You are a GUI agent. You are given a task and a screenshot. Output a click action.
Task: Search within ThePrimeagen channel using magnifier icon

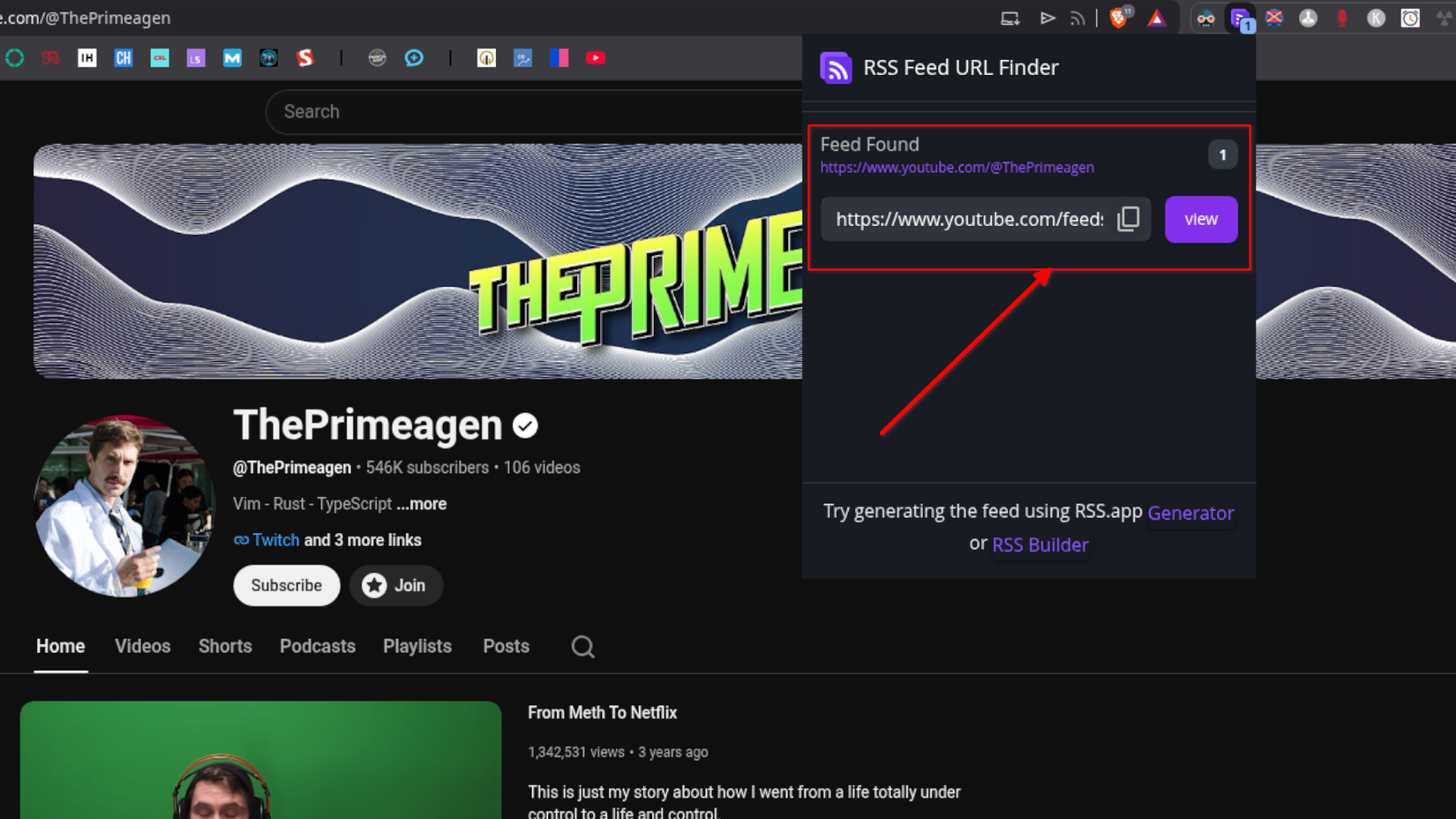click(582, 647)
